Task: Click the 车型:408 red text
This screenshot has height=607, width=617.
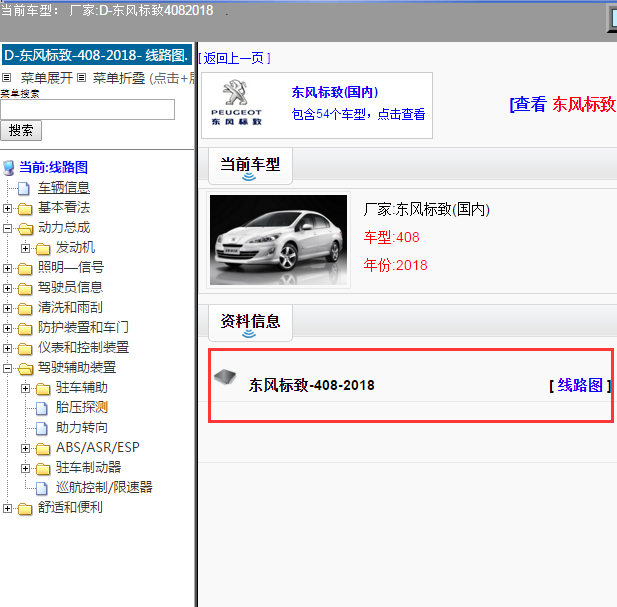Action: pyautogui.click(x=392, y=238)
